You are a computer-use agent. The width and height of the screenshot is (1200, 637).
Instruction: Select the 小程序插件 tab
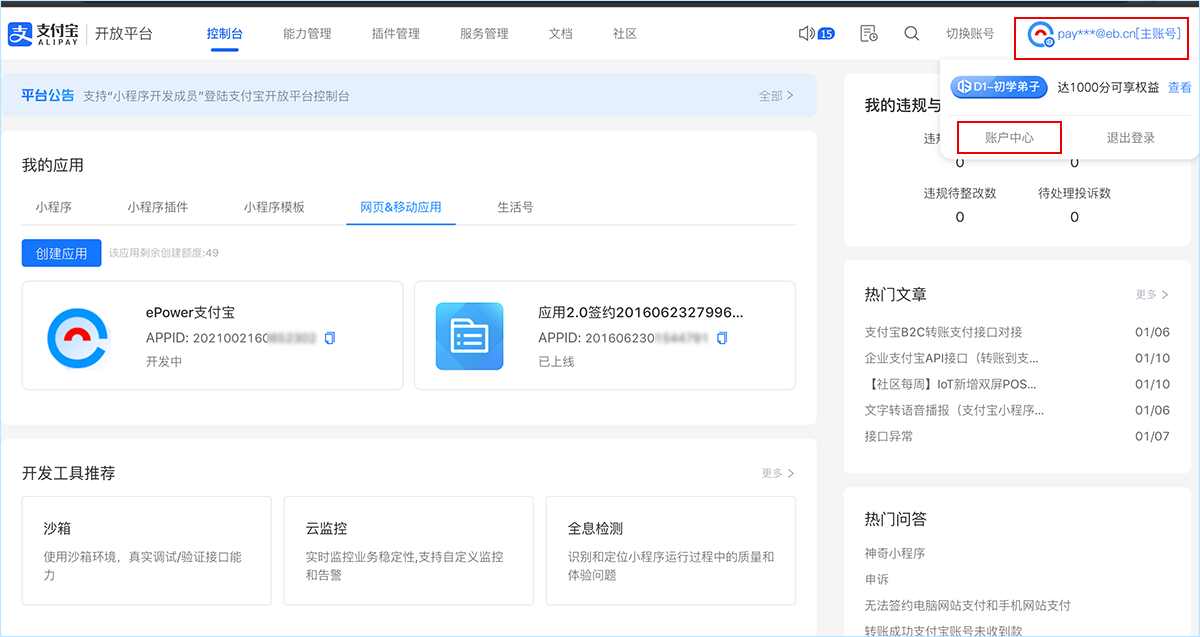click(x=158, y=207)
